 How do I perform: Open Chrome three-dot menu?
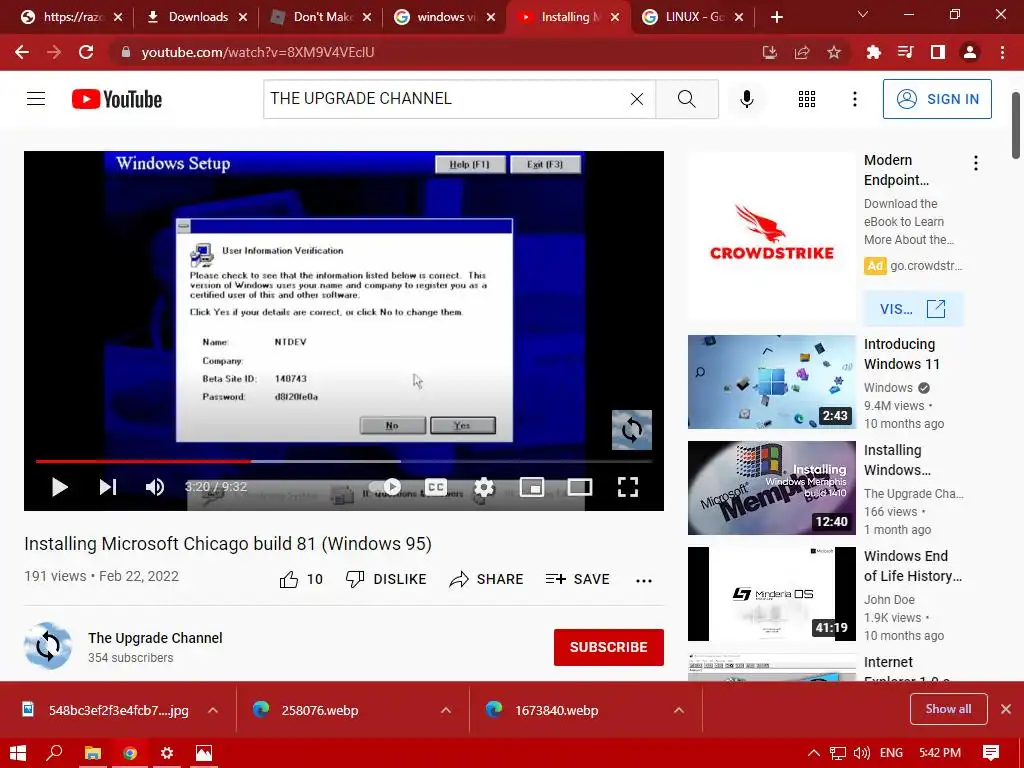click(1002, 52)
